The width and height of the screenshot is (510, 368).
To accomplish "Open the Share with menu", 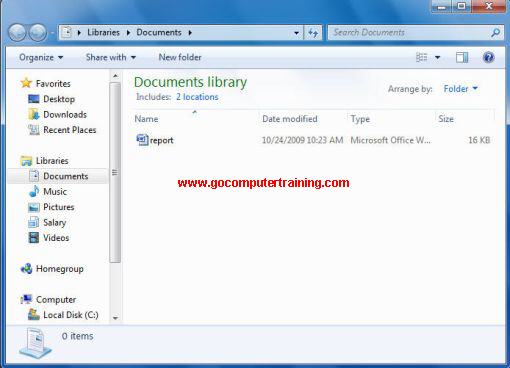I will tap(111, 57).
